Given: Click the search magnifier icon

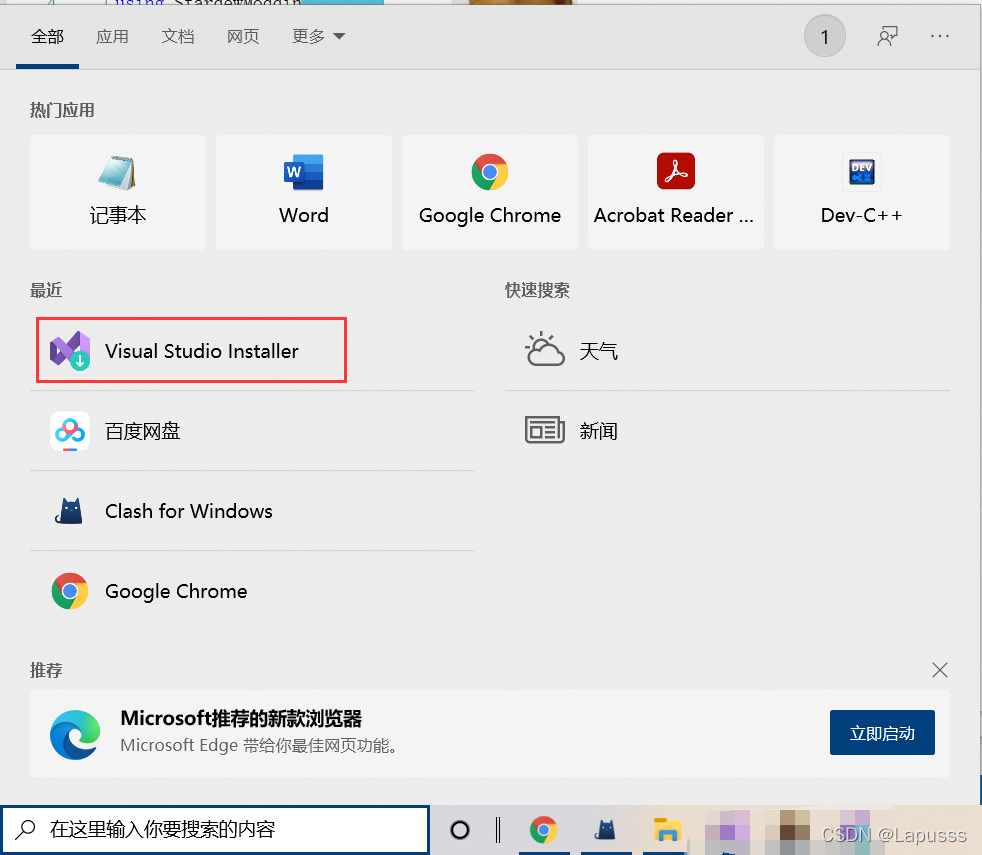Looking at the screenshot, I should pos(25,829).
